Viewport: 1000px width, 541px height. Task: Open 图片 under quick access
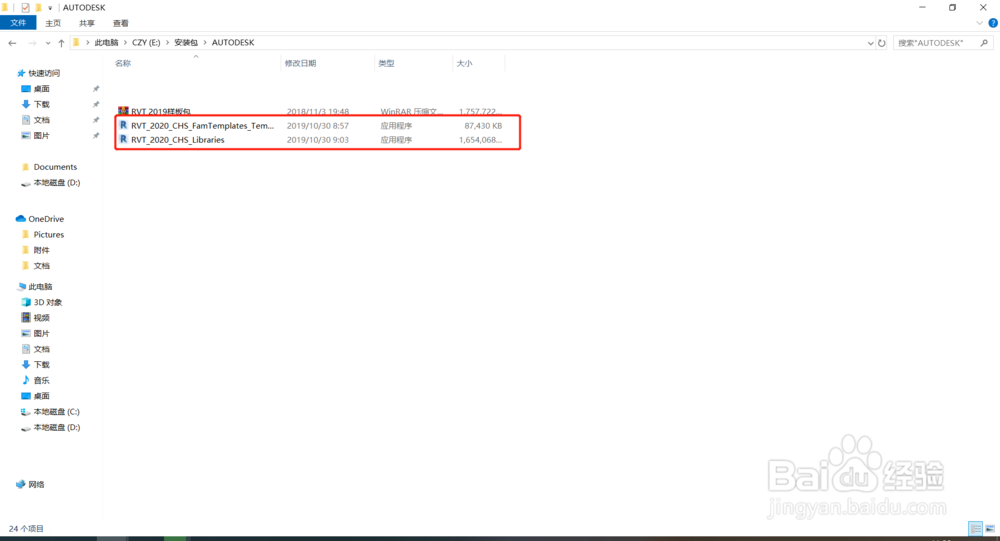tap(41, 135)
